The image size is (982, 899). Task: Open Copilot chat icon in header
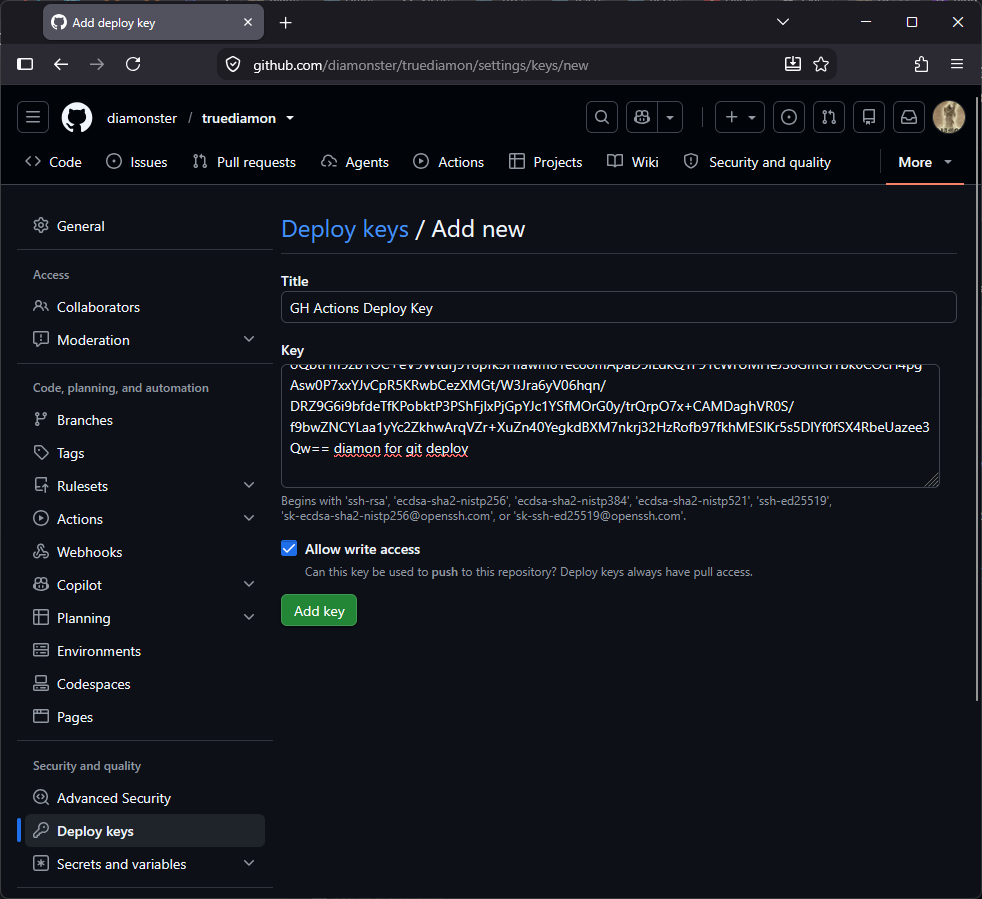click(642, 117)
